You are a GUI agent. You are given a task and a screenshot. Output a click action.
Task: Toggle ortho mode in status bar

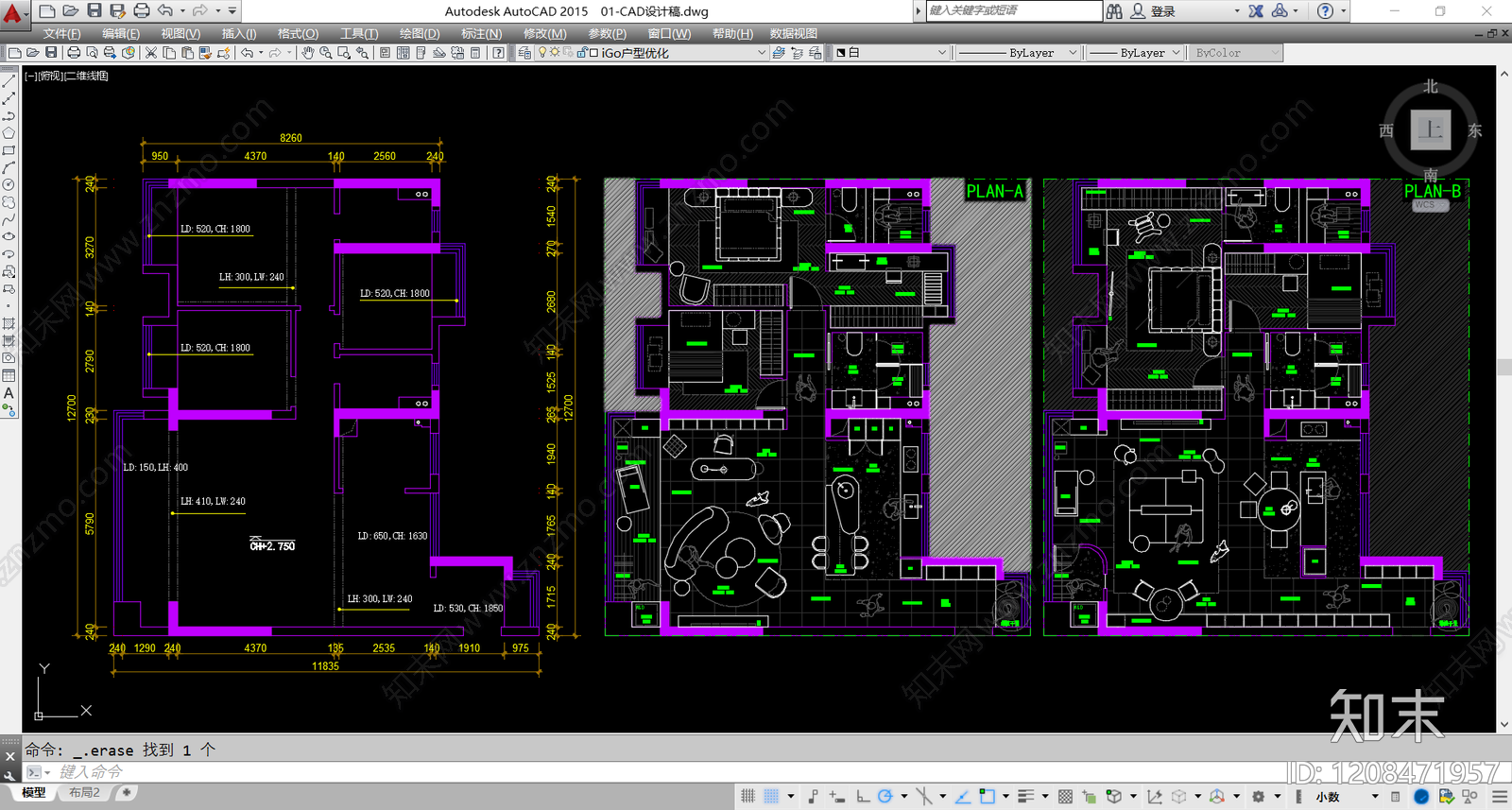[x=863, y=797]
